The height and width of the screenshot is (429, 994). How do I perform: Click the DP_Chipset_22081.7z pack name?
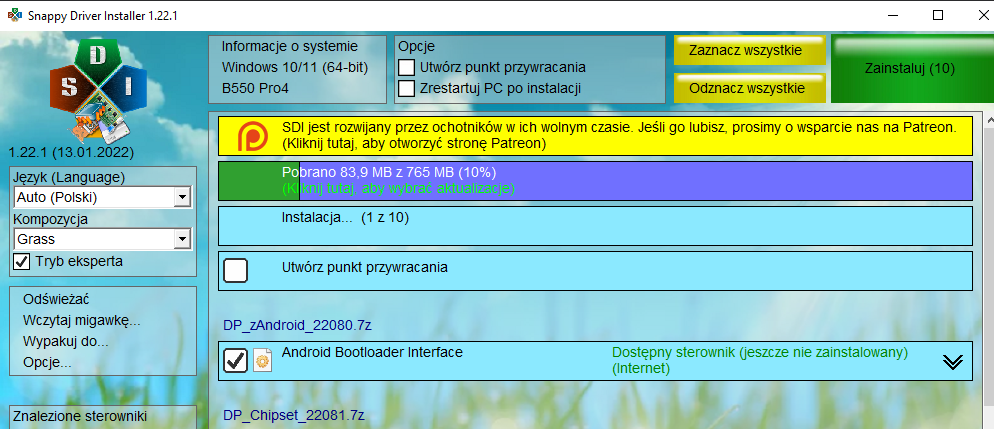click(x=294, y=416)
